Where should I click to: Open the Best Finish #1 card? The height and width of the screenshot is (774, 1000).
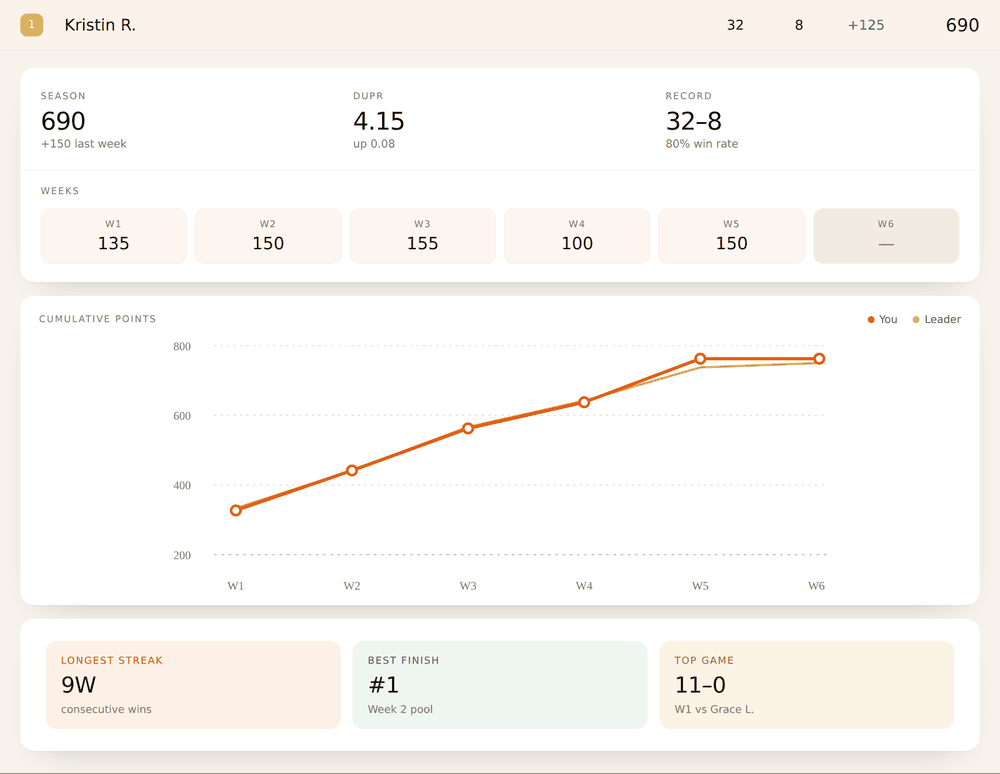(500, 685)
